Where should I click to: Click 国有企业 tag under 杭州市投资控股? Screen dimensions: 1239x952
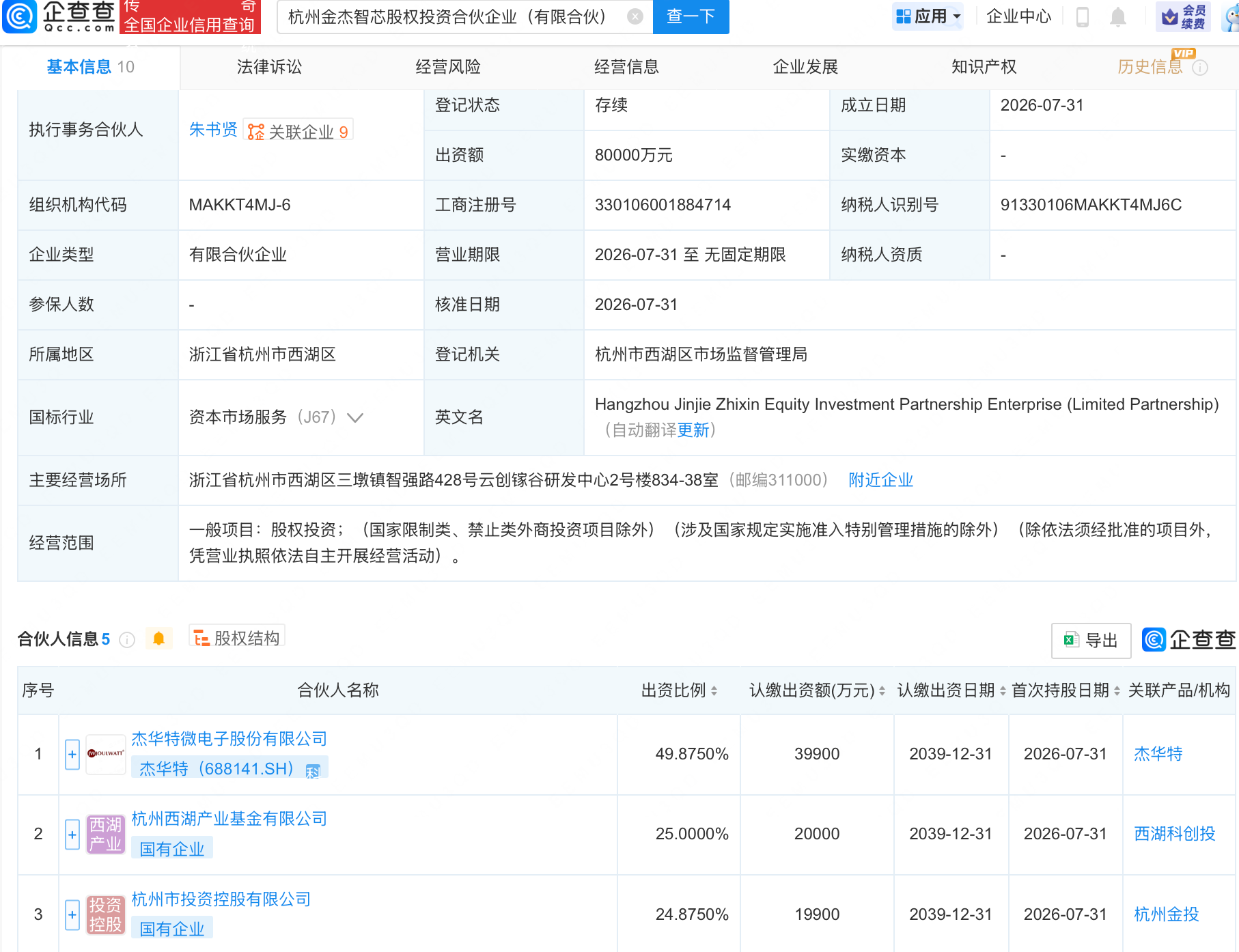coord(172,929)
